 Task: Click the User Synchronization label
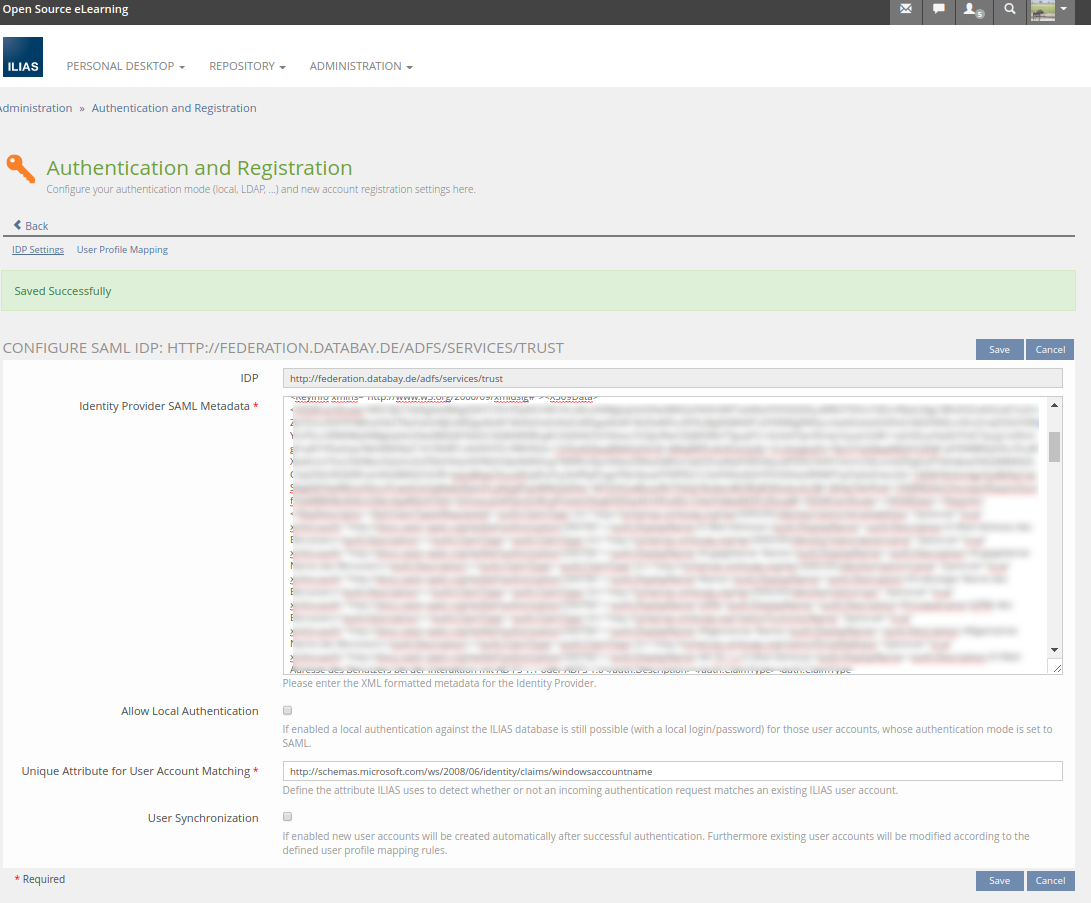coord(202,818)
